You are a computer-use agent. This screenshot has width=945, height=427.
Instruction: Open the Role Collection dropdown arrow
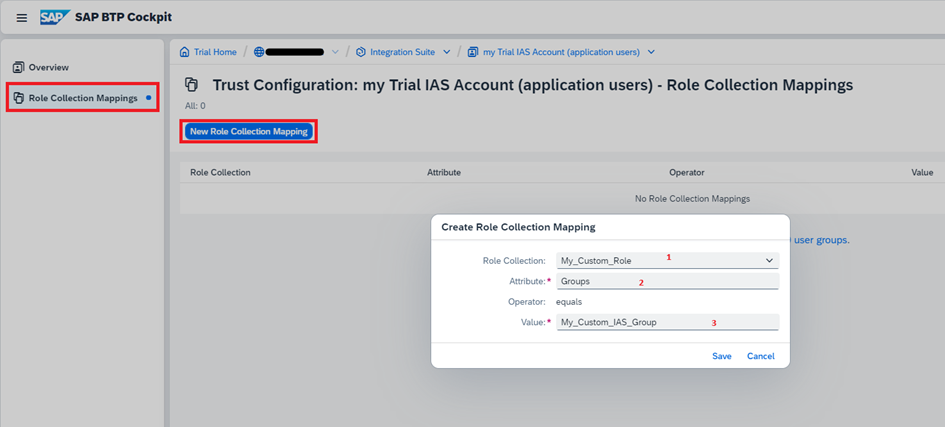pyautogui.click(x=769, y=260)
